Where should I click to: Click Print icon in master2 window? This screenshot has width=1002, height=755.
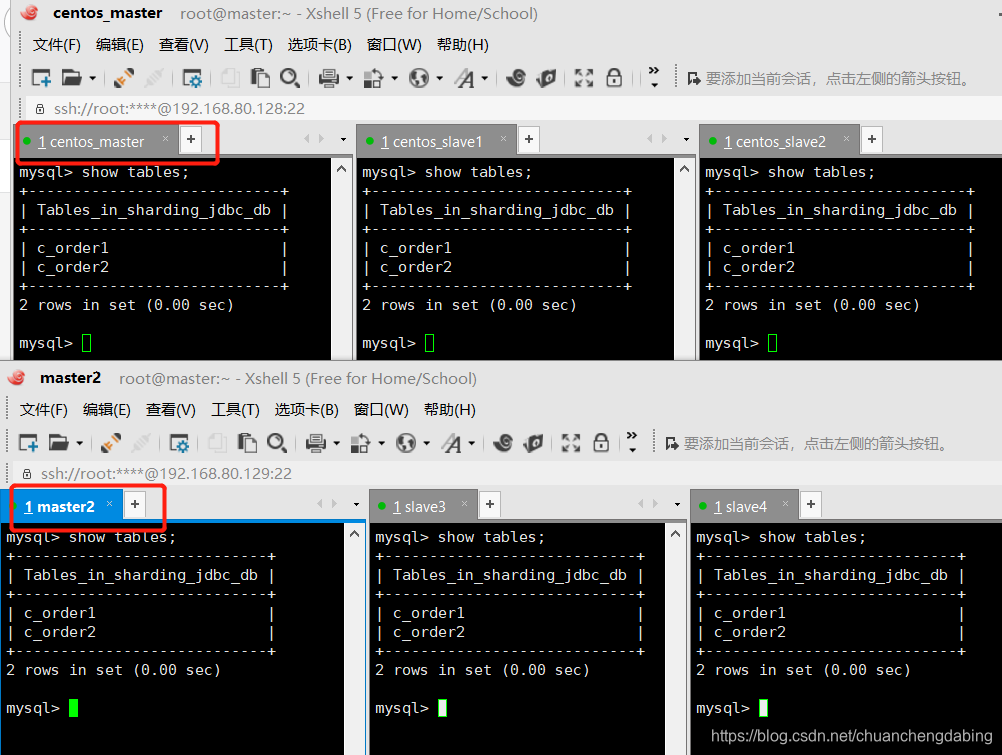(315, 443)
